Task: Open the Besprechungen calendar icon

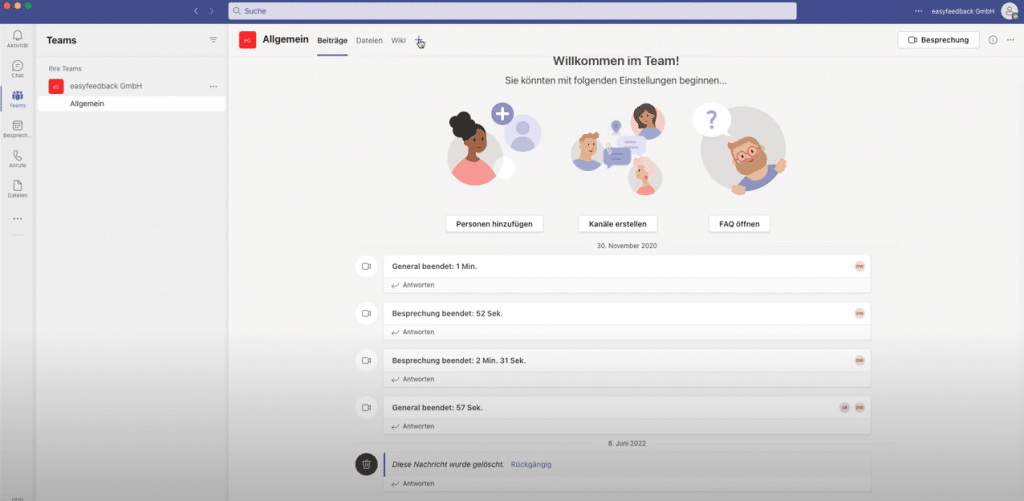Action: 18,129
